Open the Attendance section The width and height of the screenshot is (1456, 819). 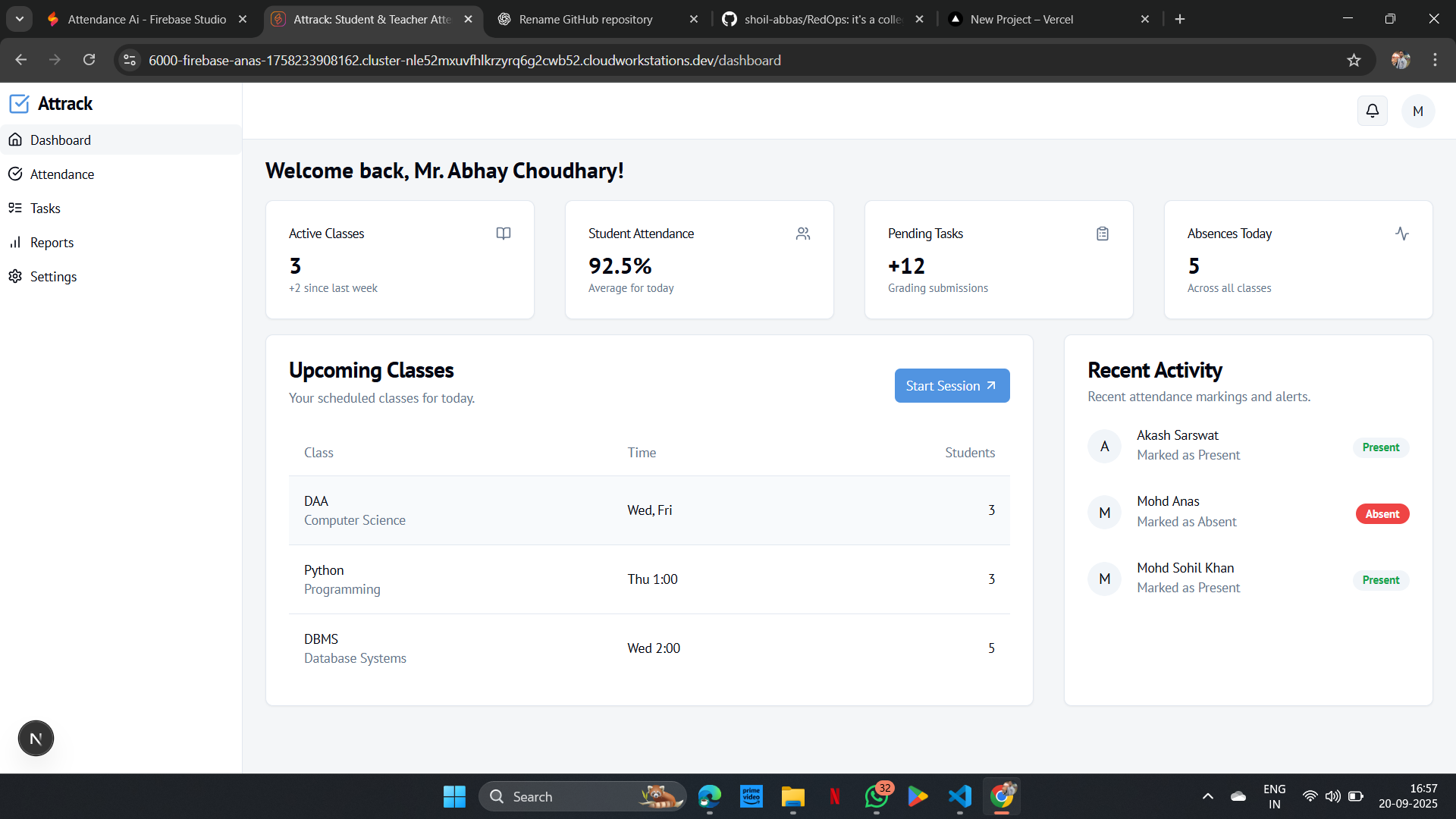62,174
